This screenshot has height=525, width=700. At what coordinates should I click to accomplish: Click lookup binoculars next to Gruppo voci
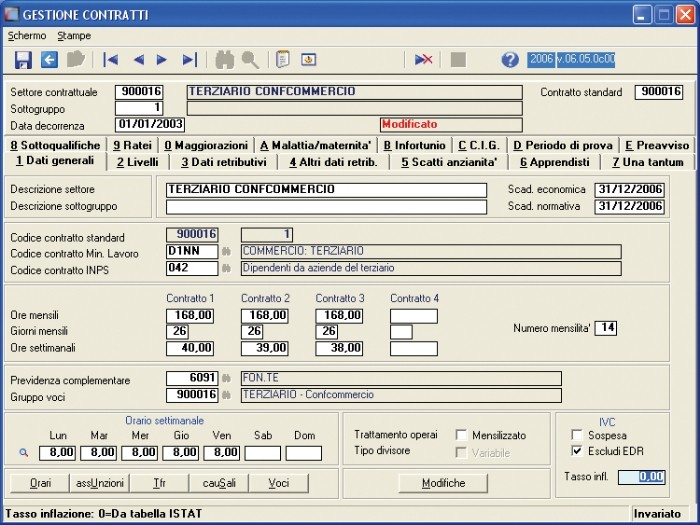coord(227,395)
